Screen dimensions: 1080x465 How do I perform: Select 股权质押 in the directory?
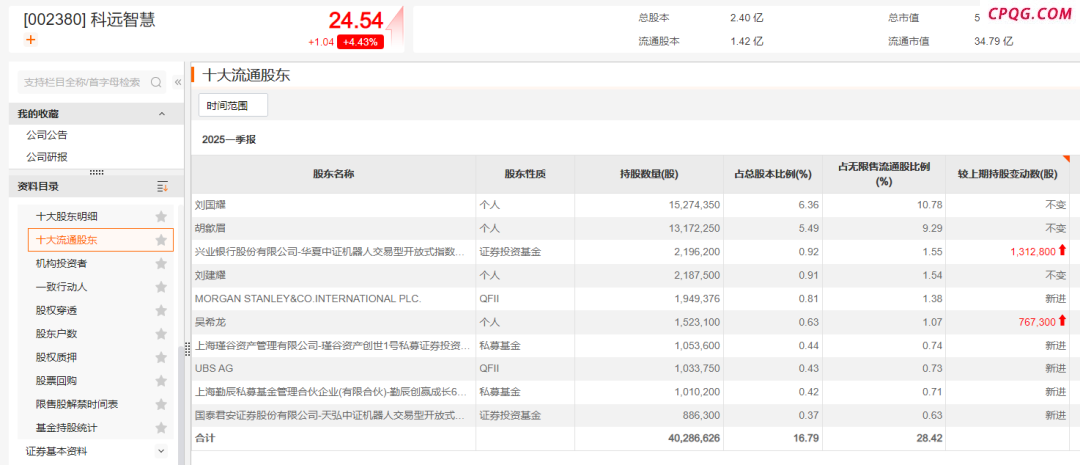56,357
